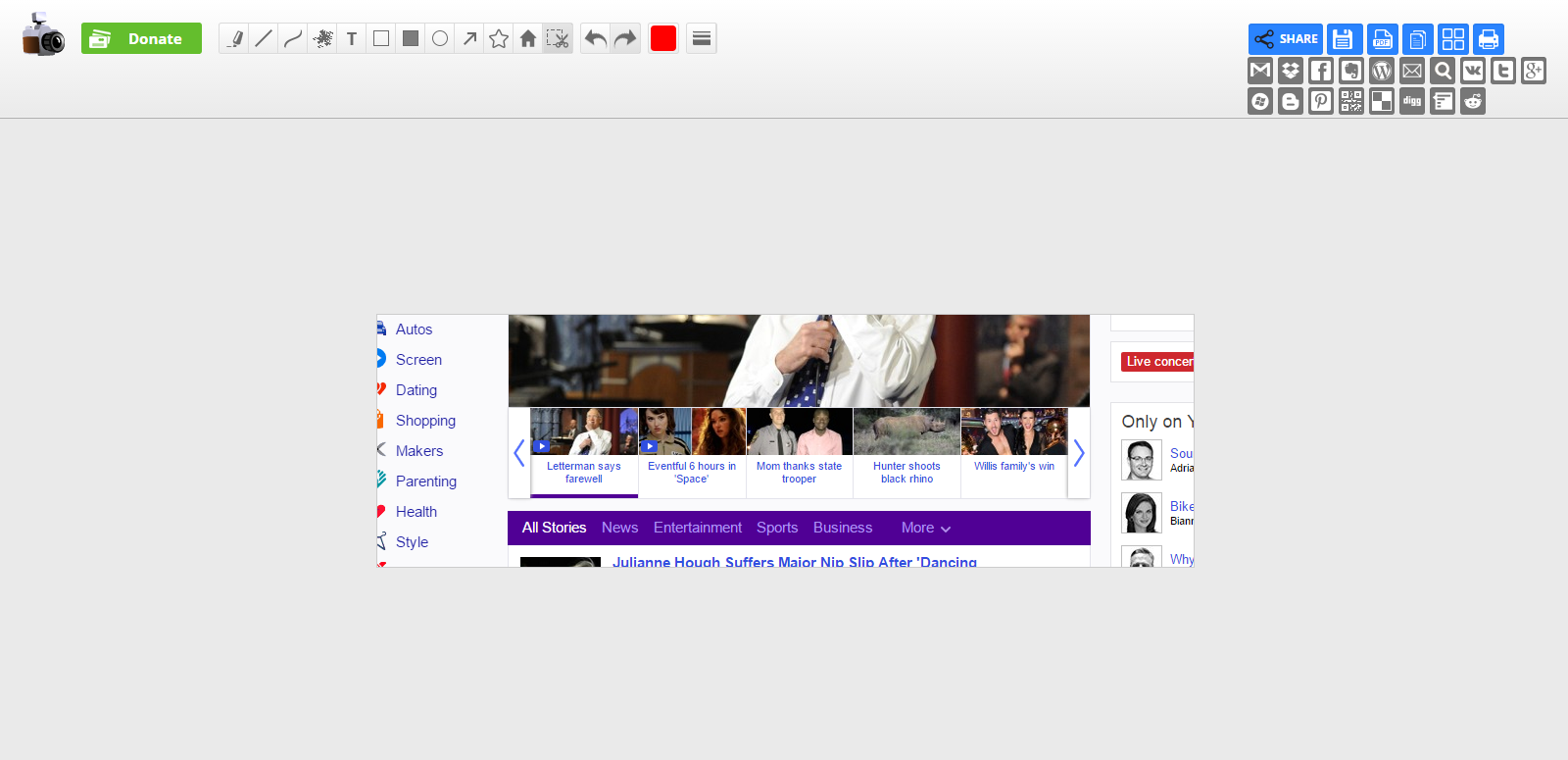Click the 'Makers' text in captured sidebar
The width and height of the screenshot is (1568, 760).
tap(419, 451)
